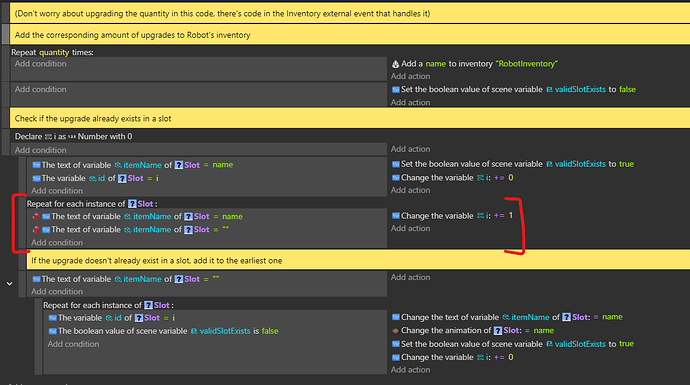Click the '1' value in 'Change the variable i: += 1'

(510, 216)
